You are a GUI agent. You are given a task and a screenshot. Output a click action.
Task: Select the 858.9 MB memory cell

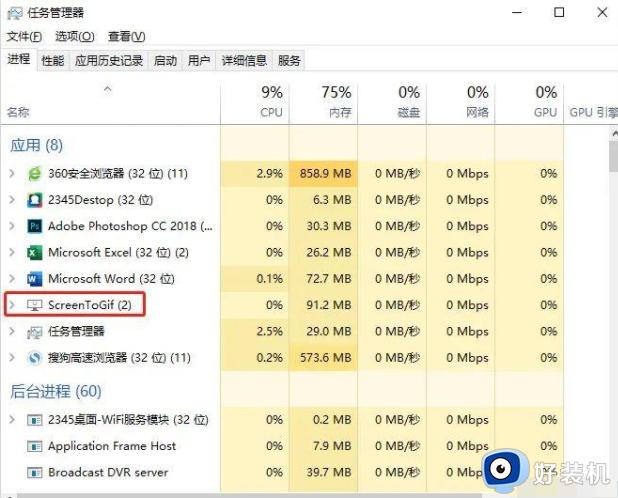tap(324, 173)
